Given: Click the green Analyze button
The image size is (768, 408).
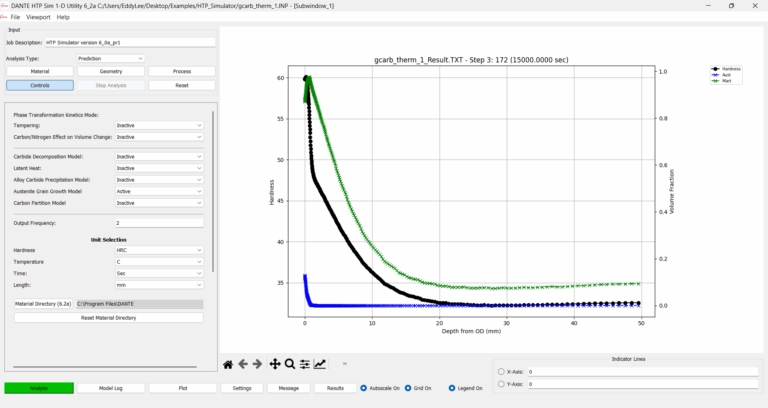Looking at the screenshot, I should click(x=39, y=388).
